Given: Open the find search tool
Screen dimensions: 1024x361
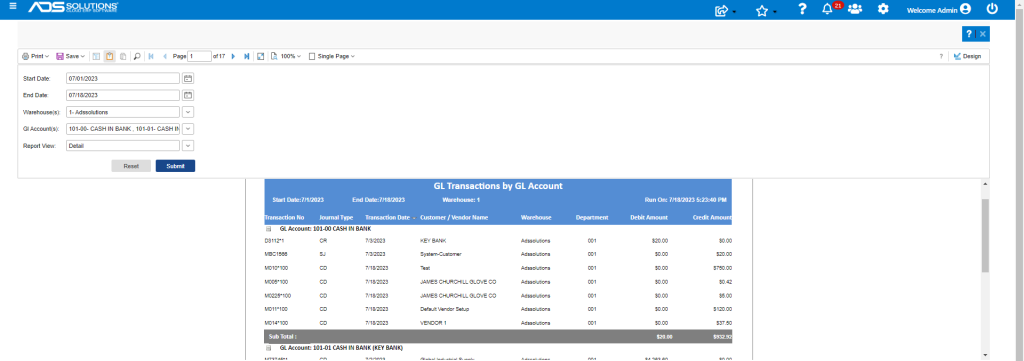Looking at the screenshot, I should (137, 57).
